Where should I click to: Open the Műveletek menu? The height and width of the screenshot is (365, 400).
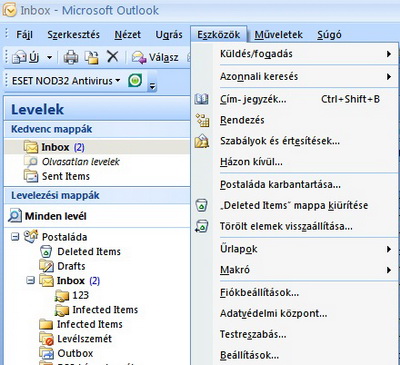[279, 35]
